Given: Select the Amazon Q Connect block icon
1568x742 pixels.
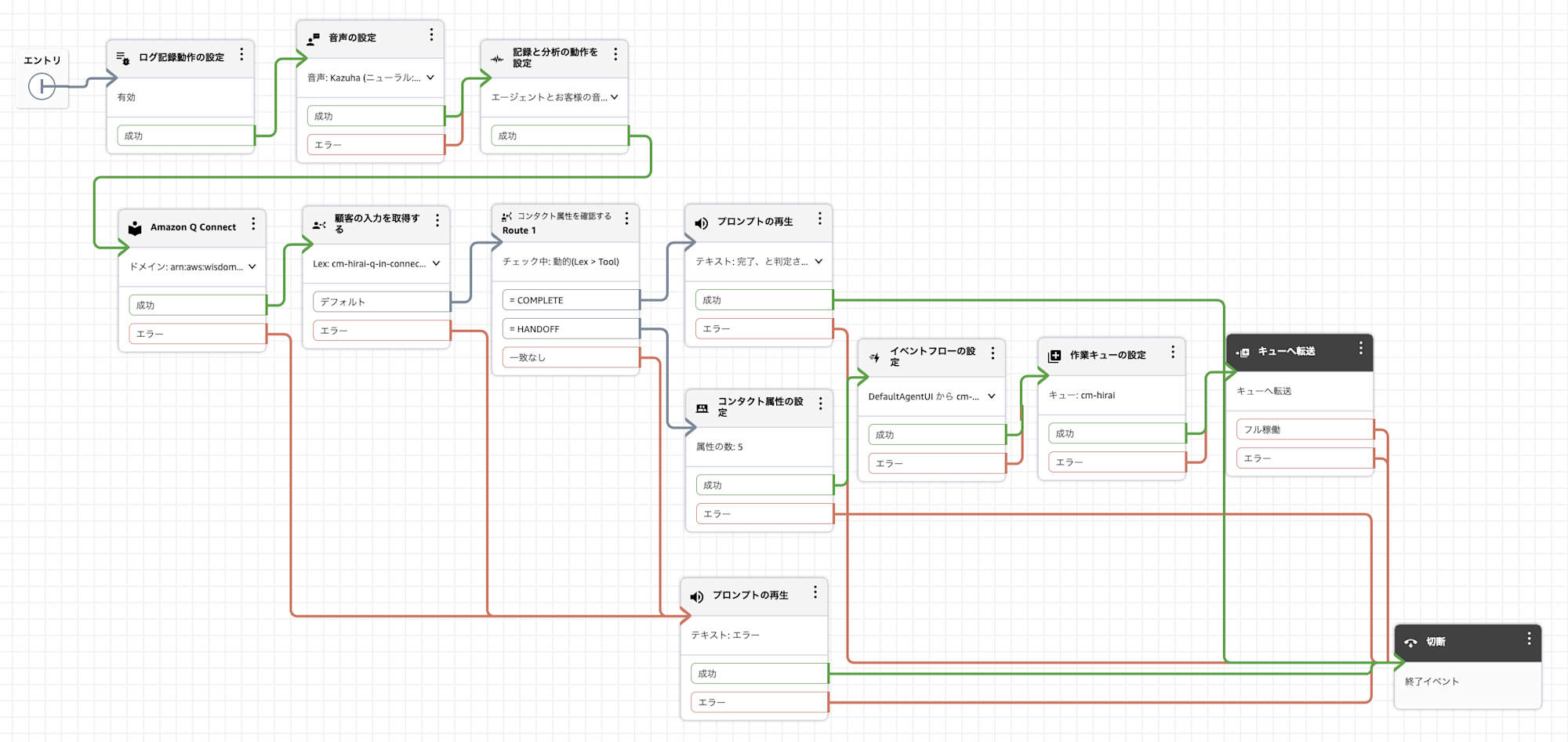Looking at the screenshot, I should [135, 226].
